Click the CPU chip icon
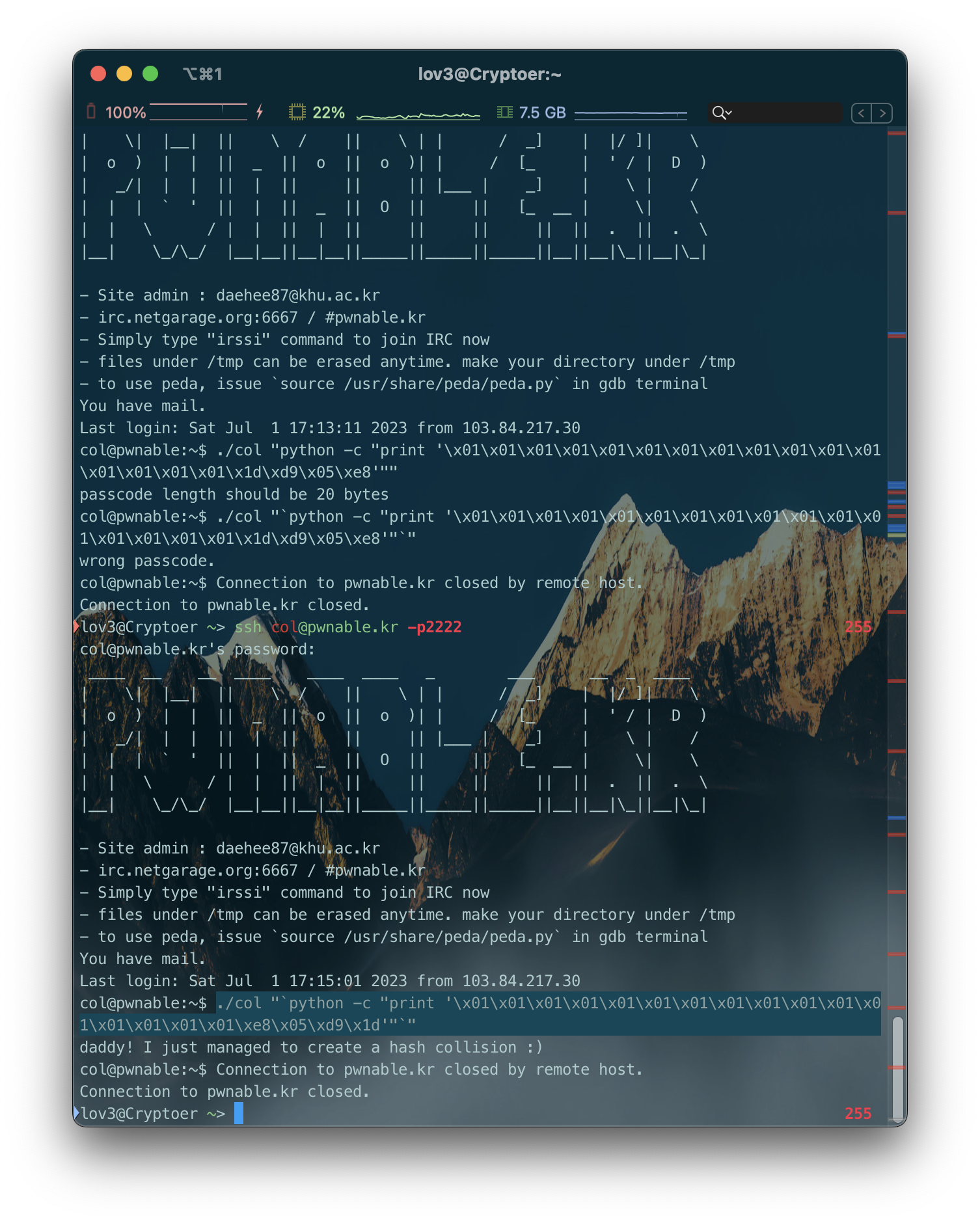The image size is (980, 1223). click(297, 113)
